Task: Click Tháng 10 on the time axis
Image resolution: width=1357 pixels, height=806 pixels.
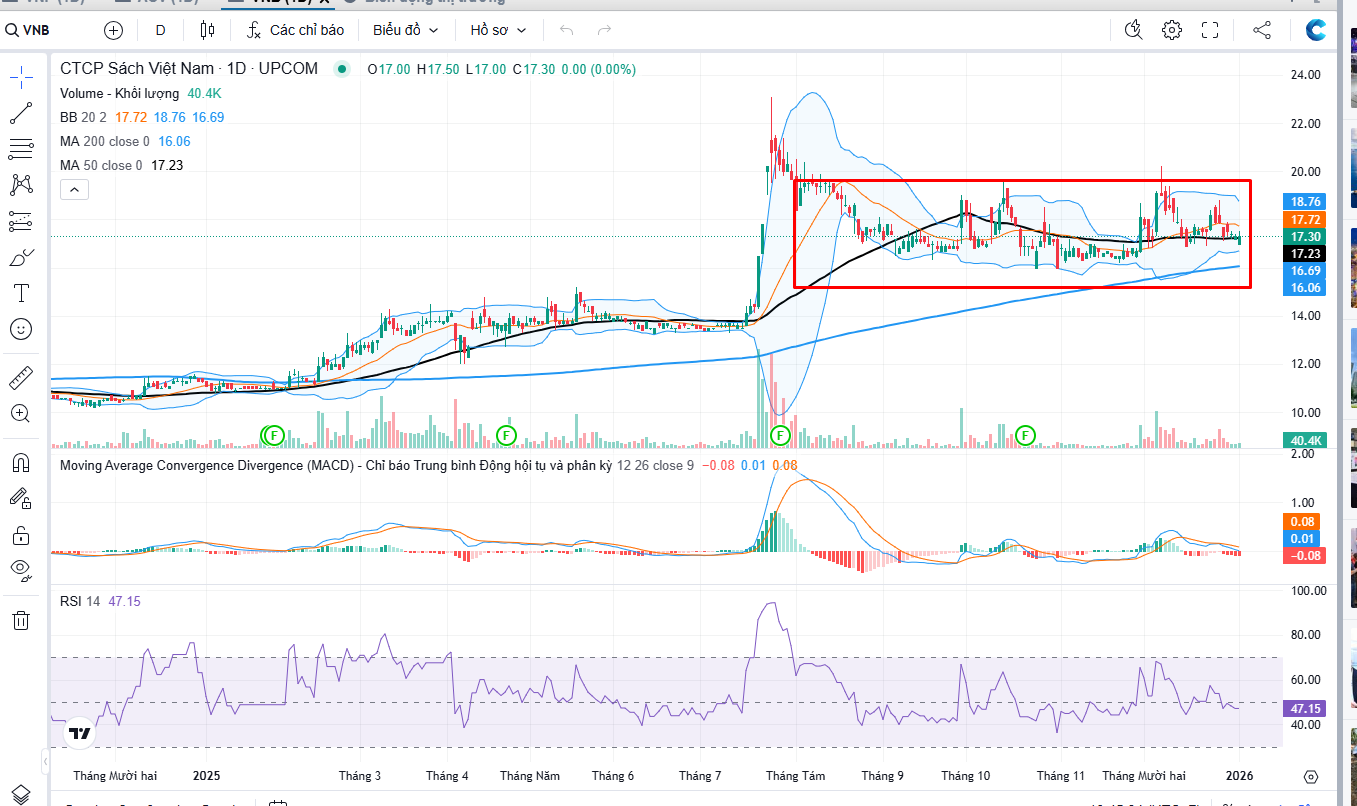Action: point(966,776)
